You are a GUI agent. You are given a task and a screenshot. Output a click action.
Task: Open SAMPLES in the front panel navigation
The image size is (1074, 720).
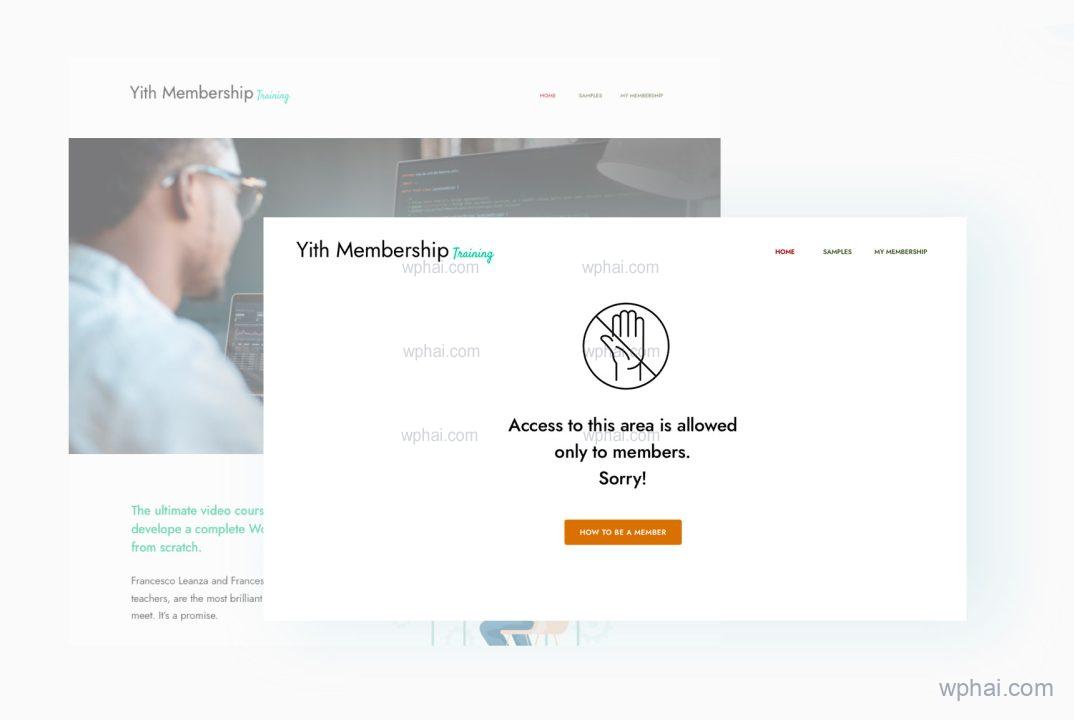(837, 252)
